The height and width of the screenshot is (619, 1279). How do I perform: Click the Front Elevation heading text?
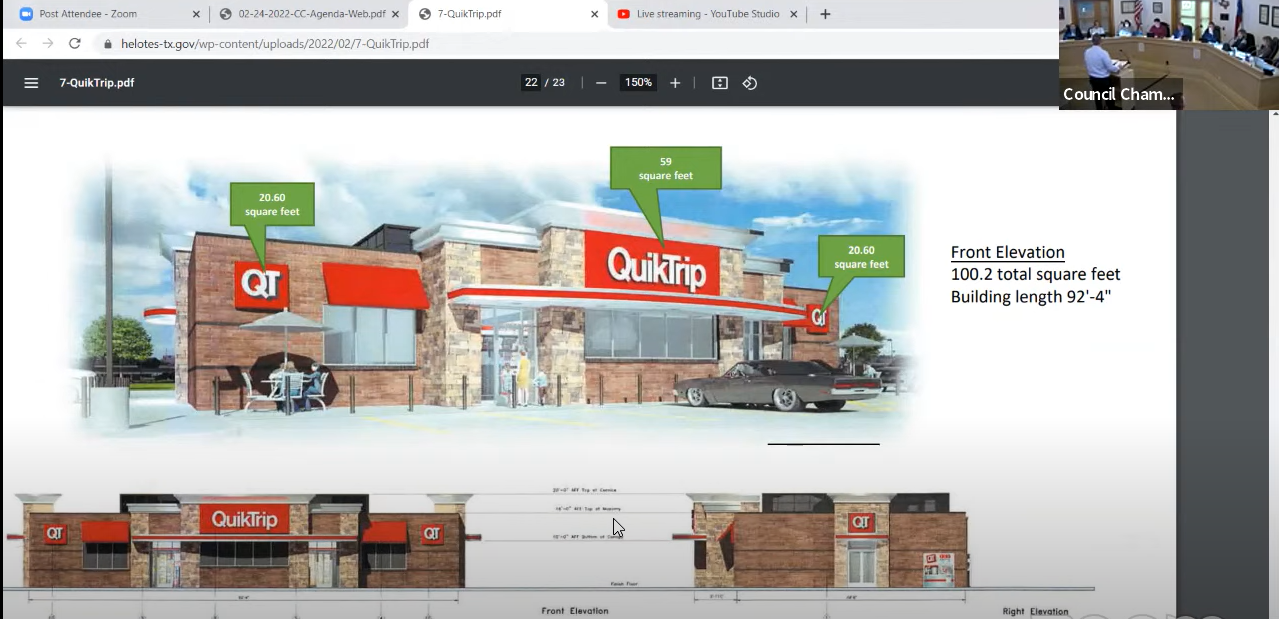coord(1007,252)
